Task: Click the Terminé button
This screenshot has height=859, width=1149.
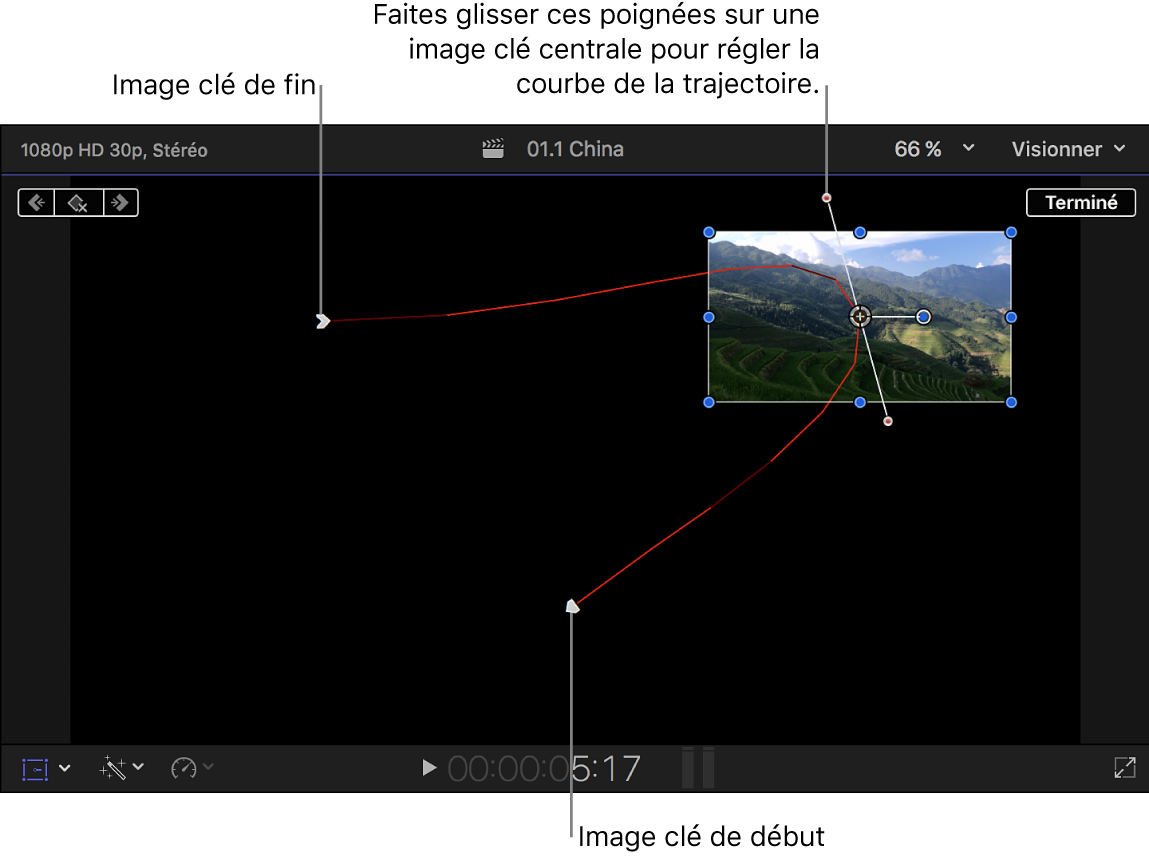Action: pyautogui.click(x=1080, y=202)
